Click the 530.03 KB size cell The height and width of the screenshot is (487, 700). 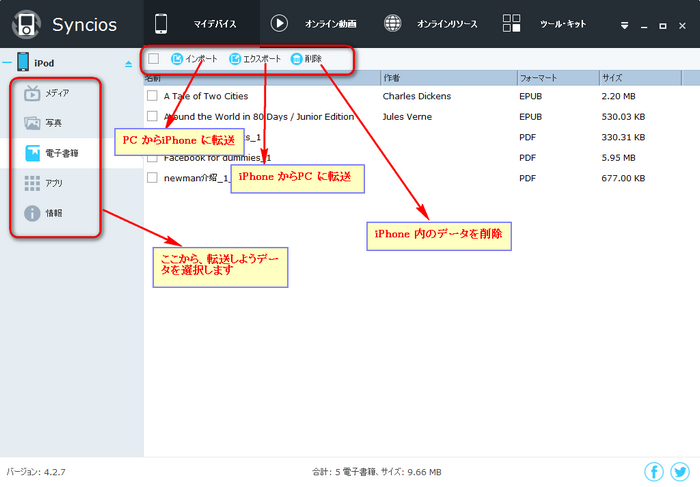[623, 117]
